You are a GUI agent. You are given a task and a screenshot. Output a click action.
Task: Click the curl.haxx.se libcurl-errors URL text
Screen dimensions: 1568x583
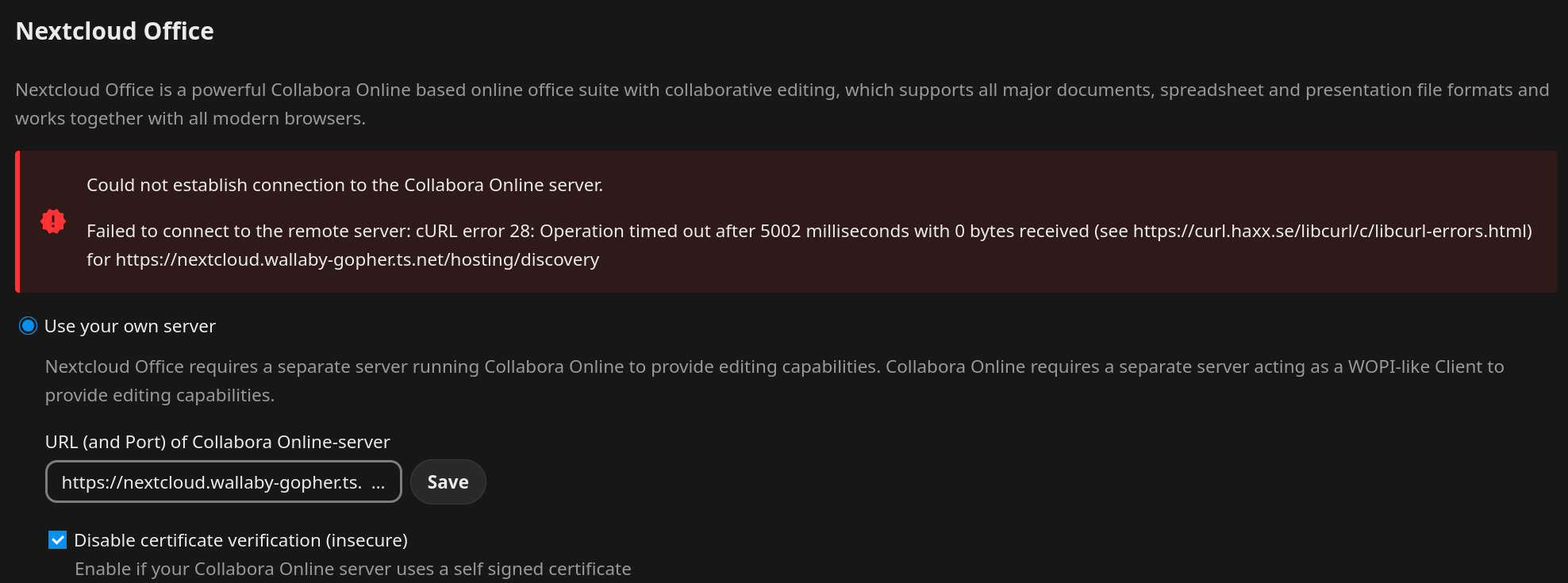[1329, 231]
